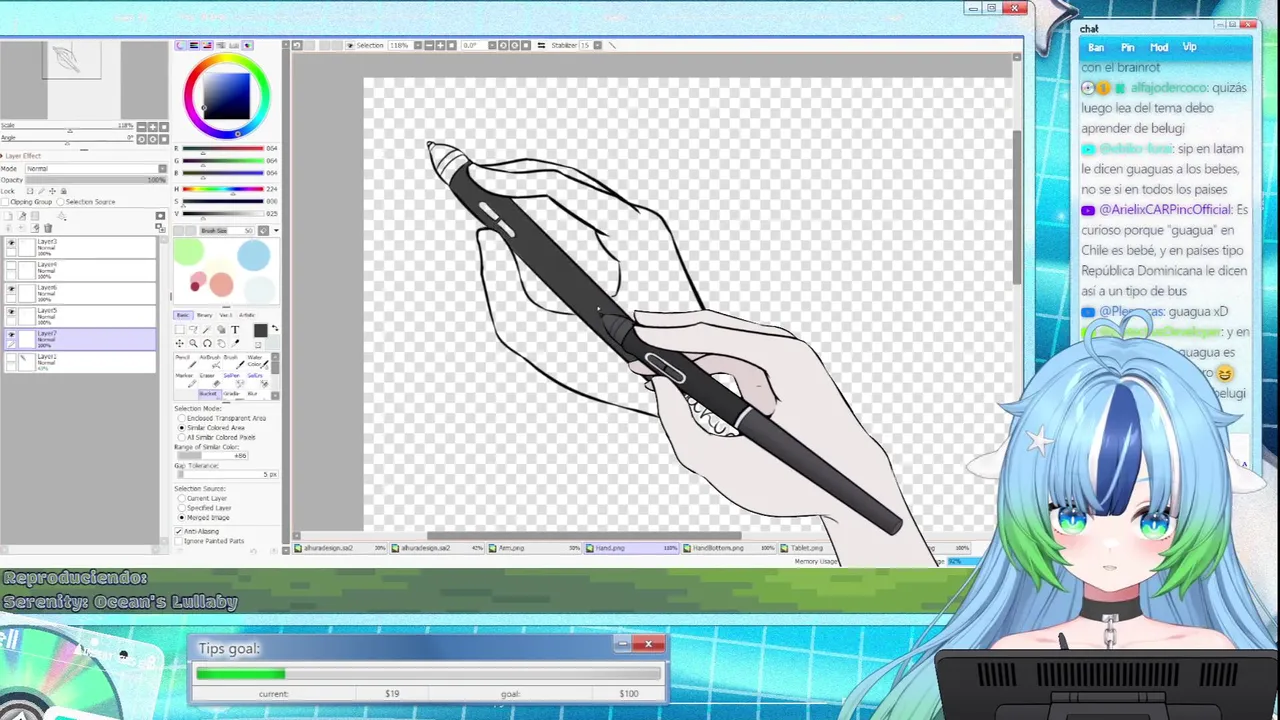Open the Stabilizer value dropdown

pos(598,45)
